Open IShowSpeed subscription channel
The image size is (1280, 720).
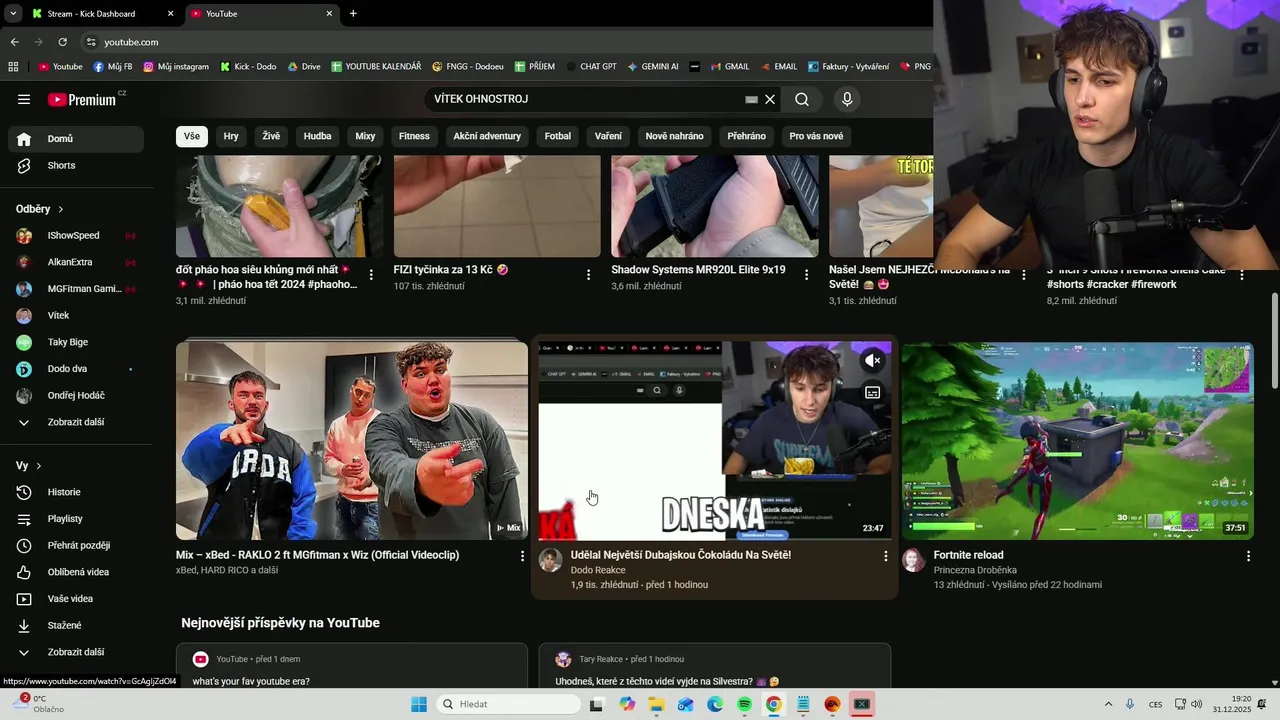pyautogui.click(x=76, y=236)
